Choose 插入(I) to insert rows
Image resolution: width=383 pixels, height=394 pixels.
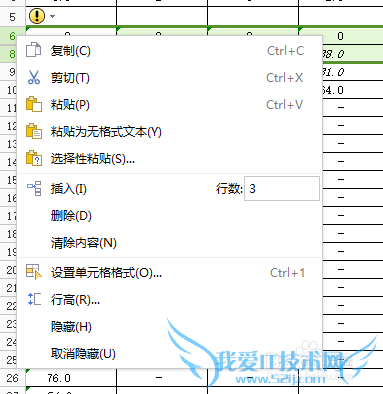pos(69,189)
